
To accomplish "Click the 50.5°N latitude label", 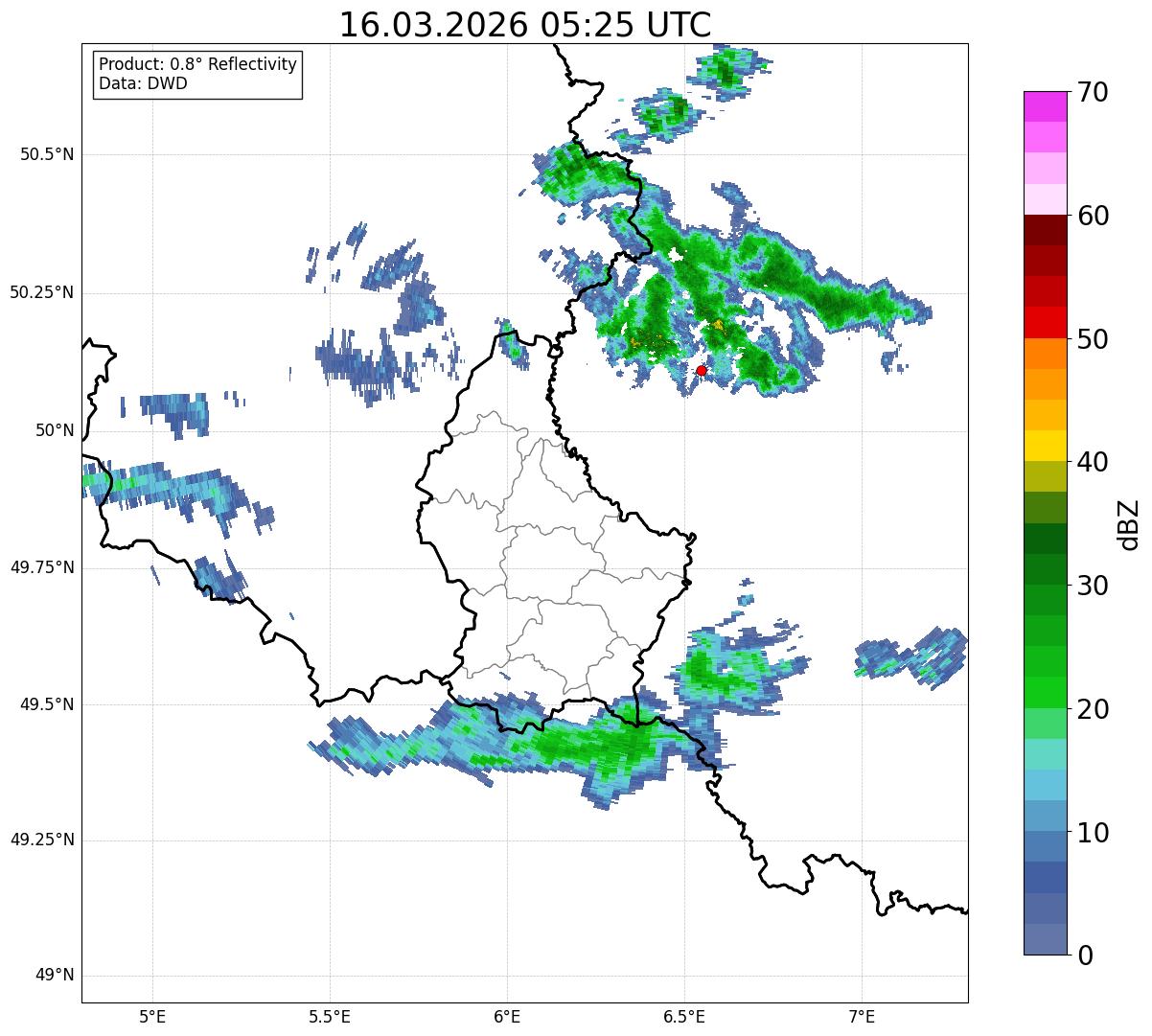I will pos(47,154).
